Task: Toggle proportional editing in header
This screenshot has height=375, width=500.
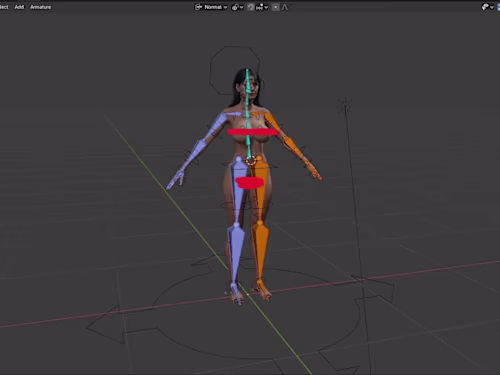Action: pos(275,7)
